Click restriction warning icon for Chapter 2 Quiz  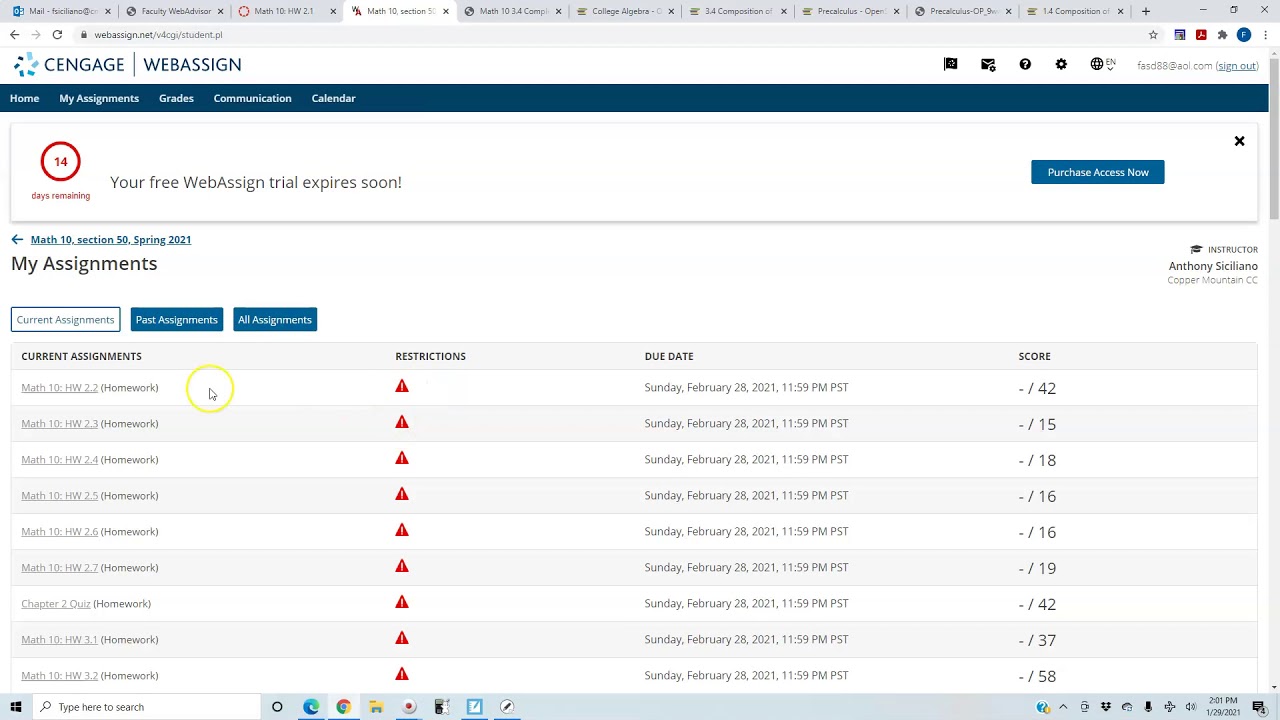pos(402,602)
